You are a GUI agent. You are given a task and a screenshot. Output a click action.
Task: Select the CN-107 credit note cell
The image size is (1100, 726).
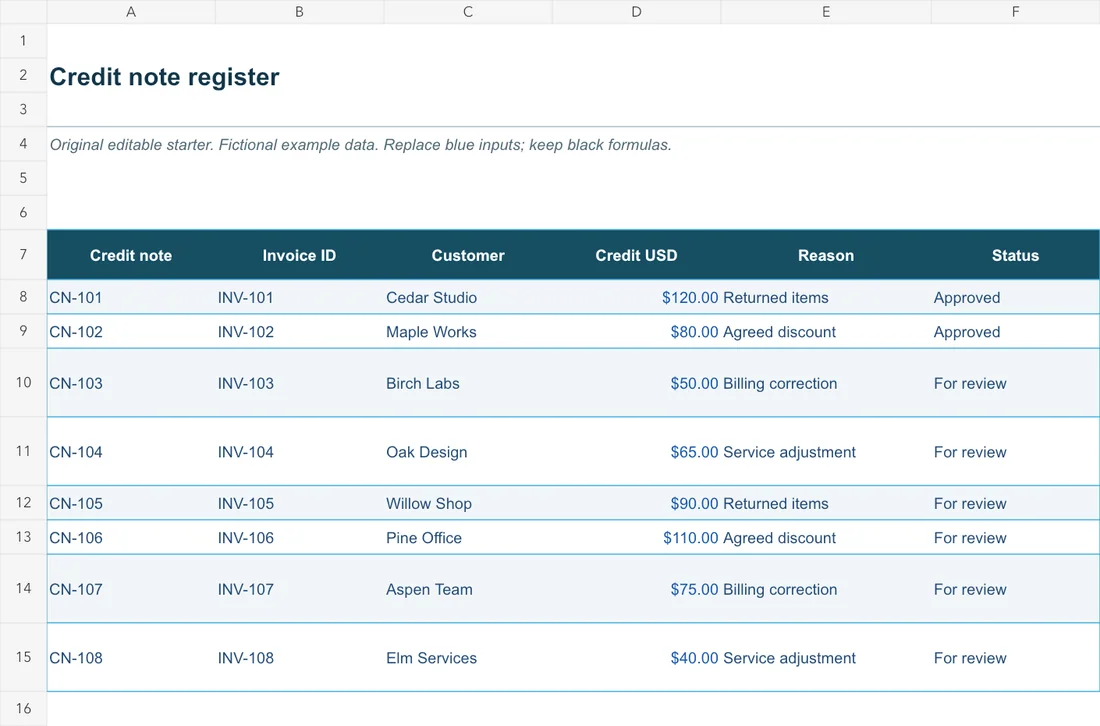(x=131, y=589)
